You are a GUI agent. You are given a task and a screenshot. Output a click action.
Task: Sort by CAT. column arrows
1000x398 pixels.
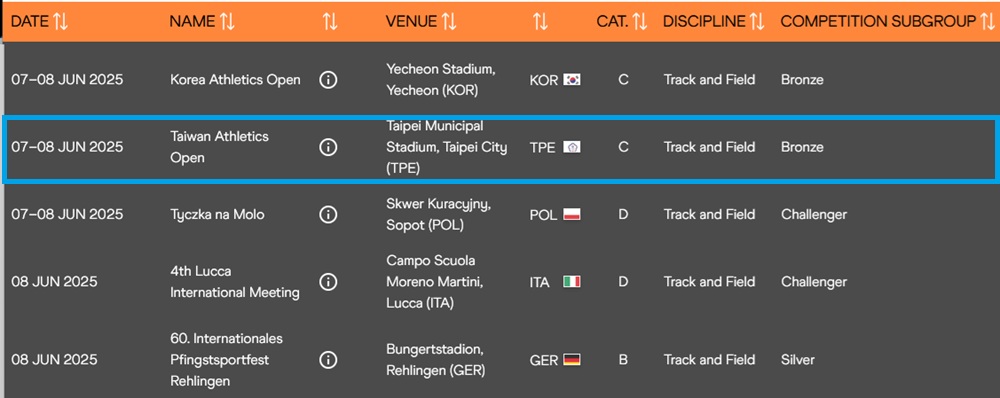pos(640,22)
